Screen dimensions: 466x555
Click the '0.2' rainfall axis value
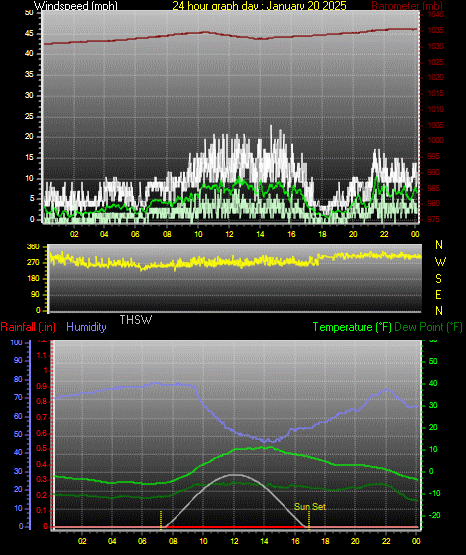click(42, 495)
